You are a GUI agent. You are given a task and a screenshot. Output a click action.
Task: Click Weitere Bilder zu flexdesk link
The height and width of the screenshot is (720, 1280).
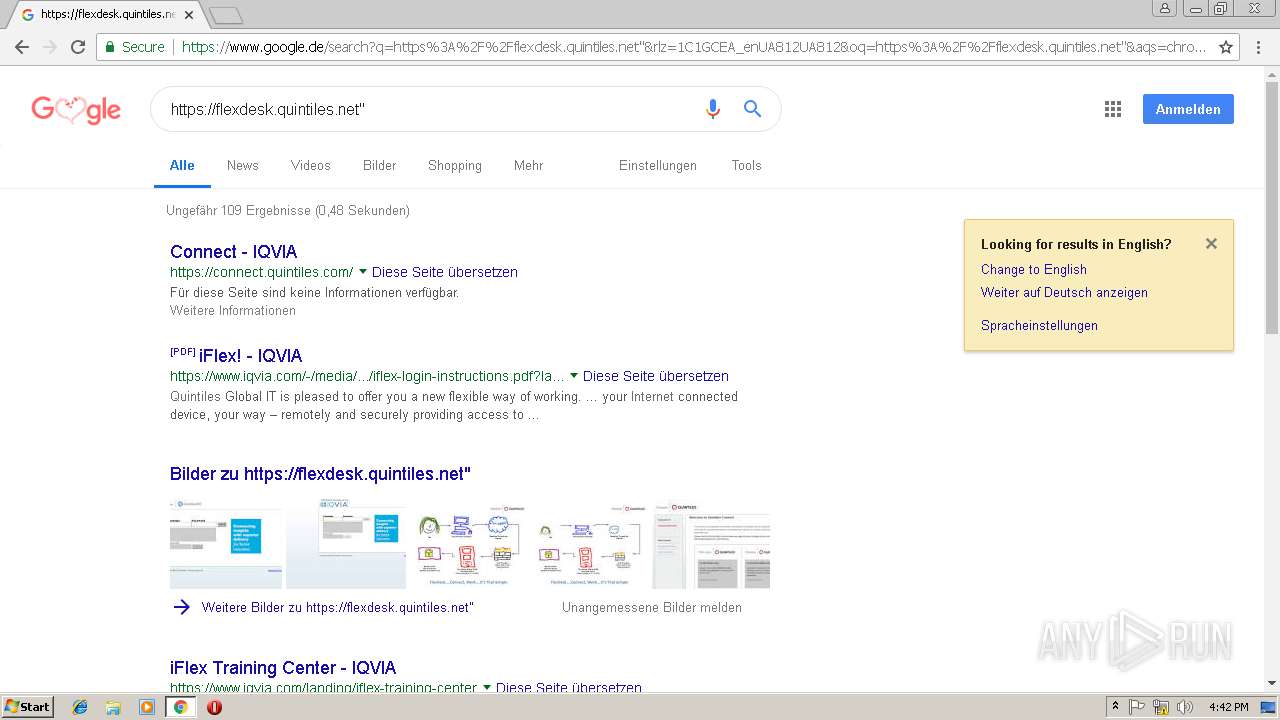(338, 607)
